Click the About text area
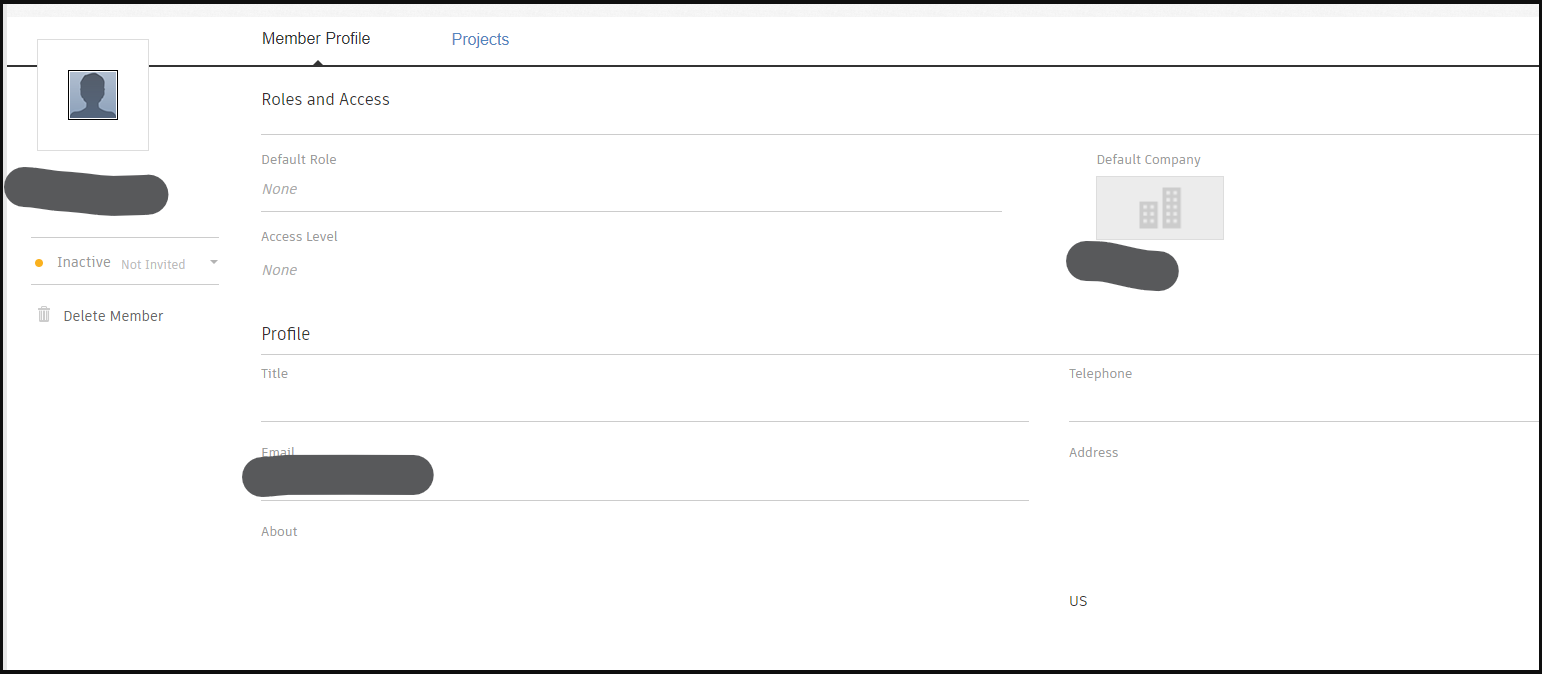Image resolution: width=1542 pixels, height=674 pixels. (x=644, y=570)
